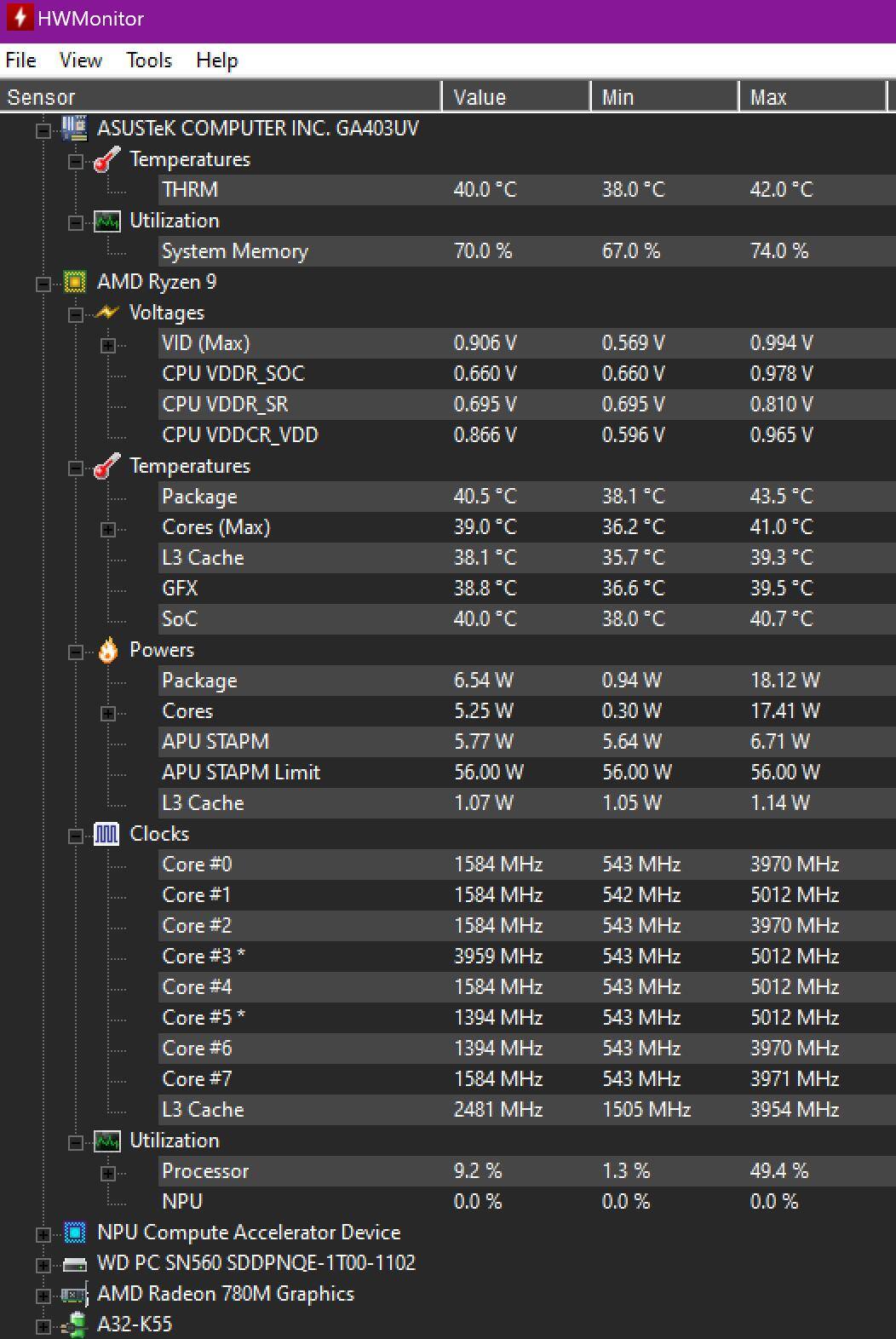Expand the Cores (Max) temperature entry
The width and height of the screenshot is (896, 1339).
tap(108, 529)
